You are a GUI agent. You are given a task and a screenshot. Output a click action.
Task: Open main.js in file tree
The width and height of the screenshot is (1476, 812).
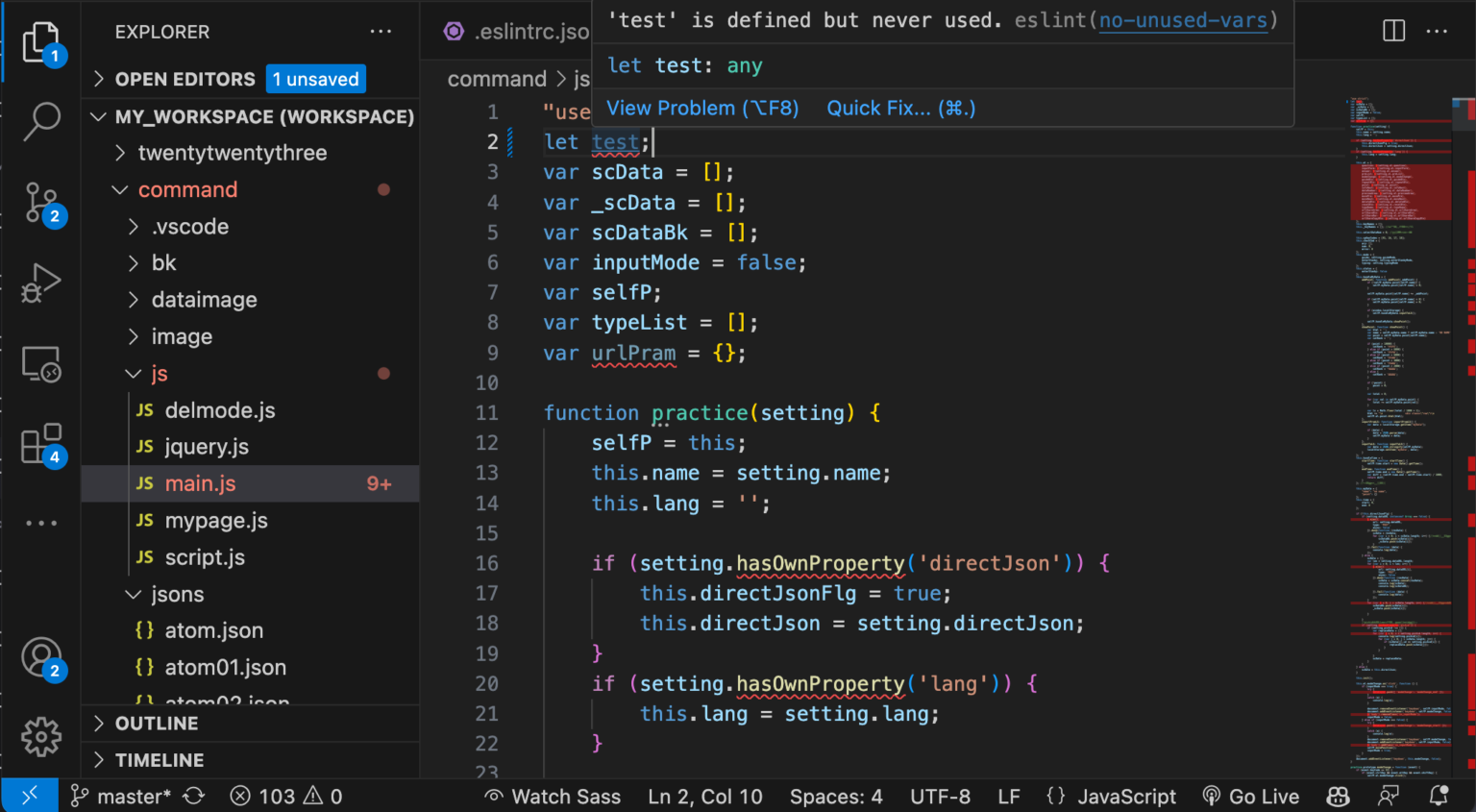pos(200,483)
